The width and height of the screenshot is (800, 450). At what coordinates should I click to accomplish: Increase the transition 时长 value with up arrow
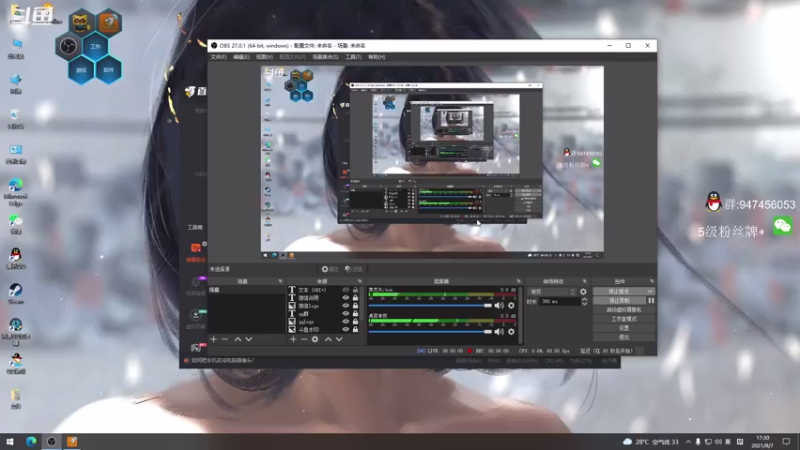coord(584,299)
